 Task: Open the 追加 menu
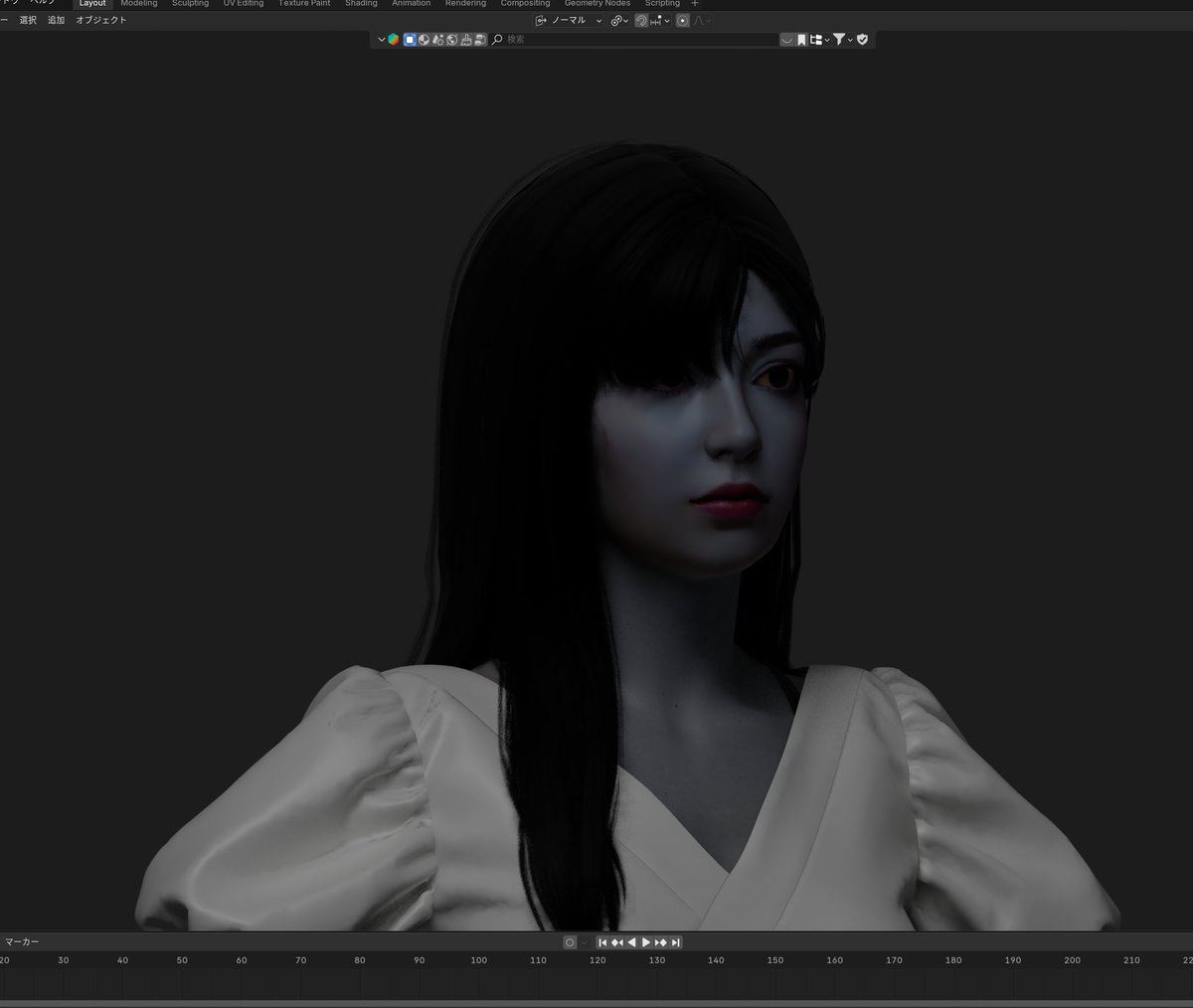tap(57, 20)
